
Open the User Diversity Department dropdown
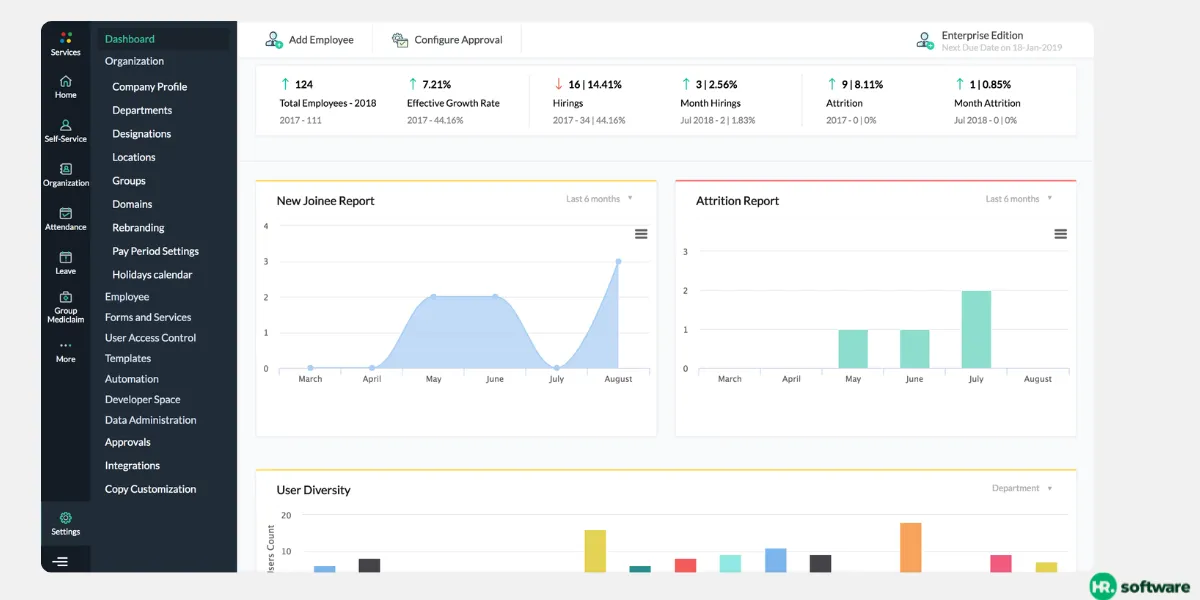[x=1022, y=488]
